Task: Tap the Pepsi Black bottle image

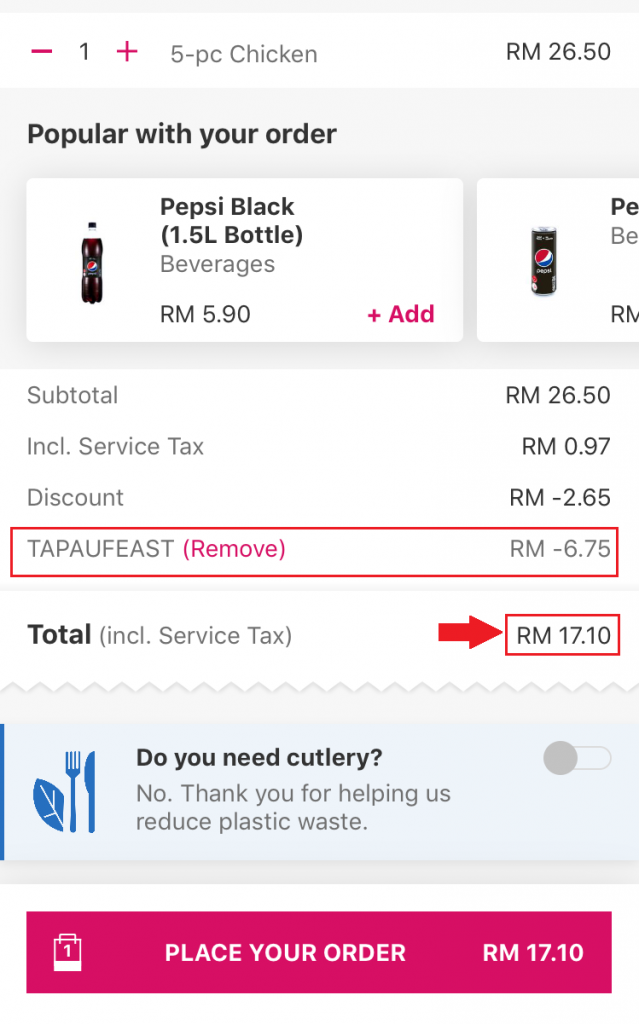Action: point(92,262)
